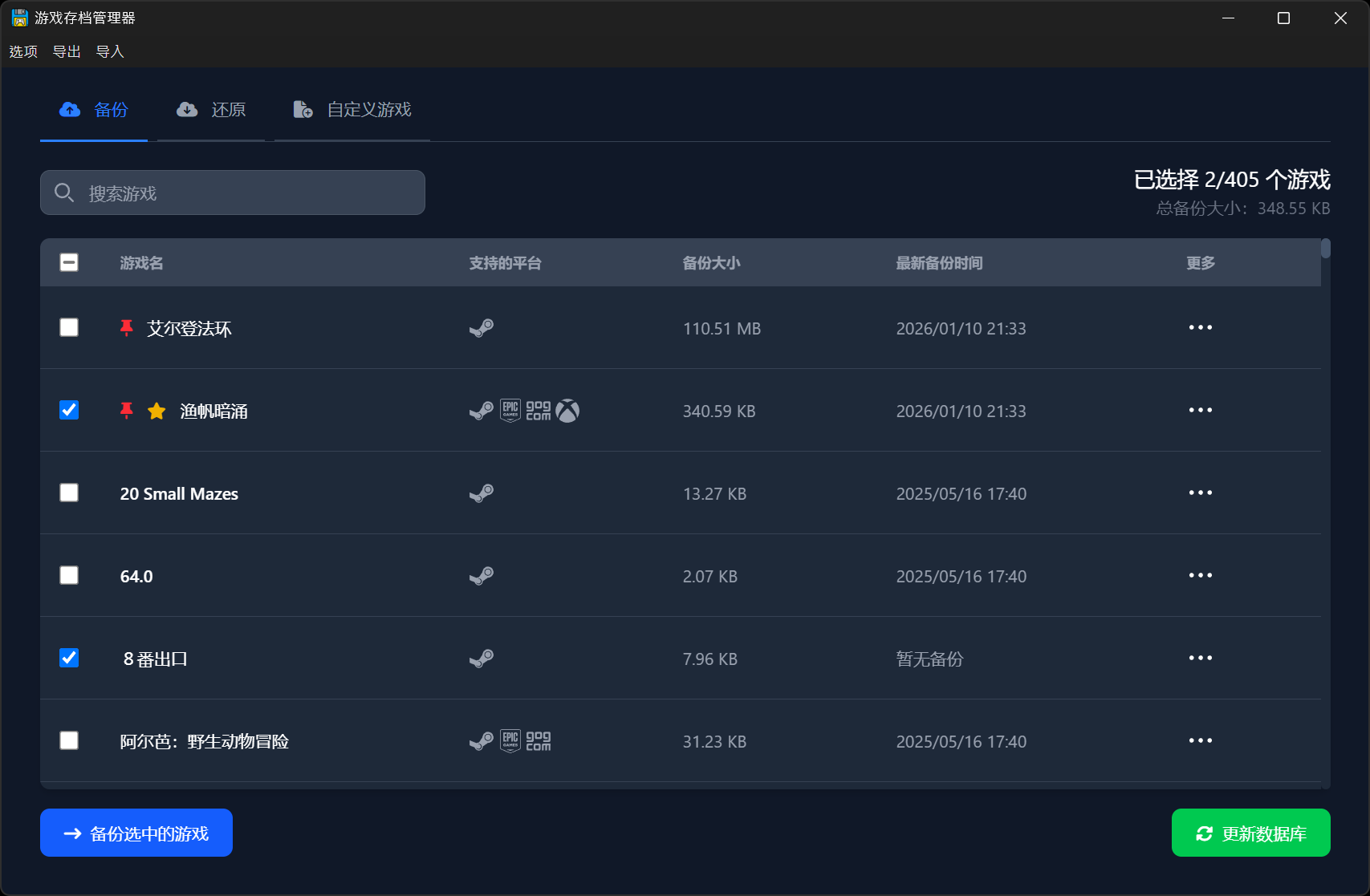The image size is (1370, 896).
Task: Click the Epic Games icon in 渔帆暗涌 row
Action: click(510, 411)
